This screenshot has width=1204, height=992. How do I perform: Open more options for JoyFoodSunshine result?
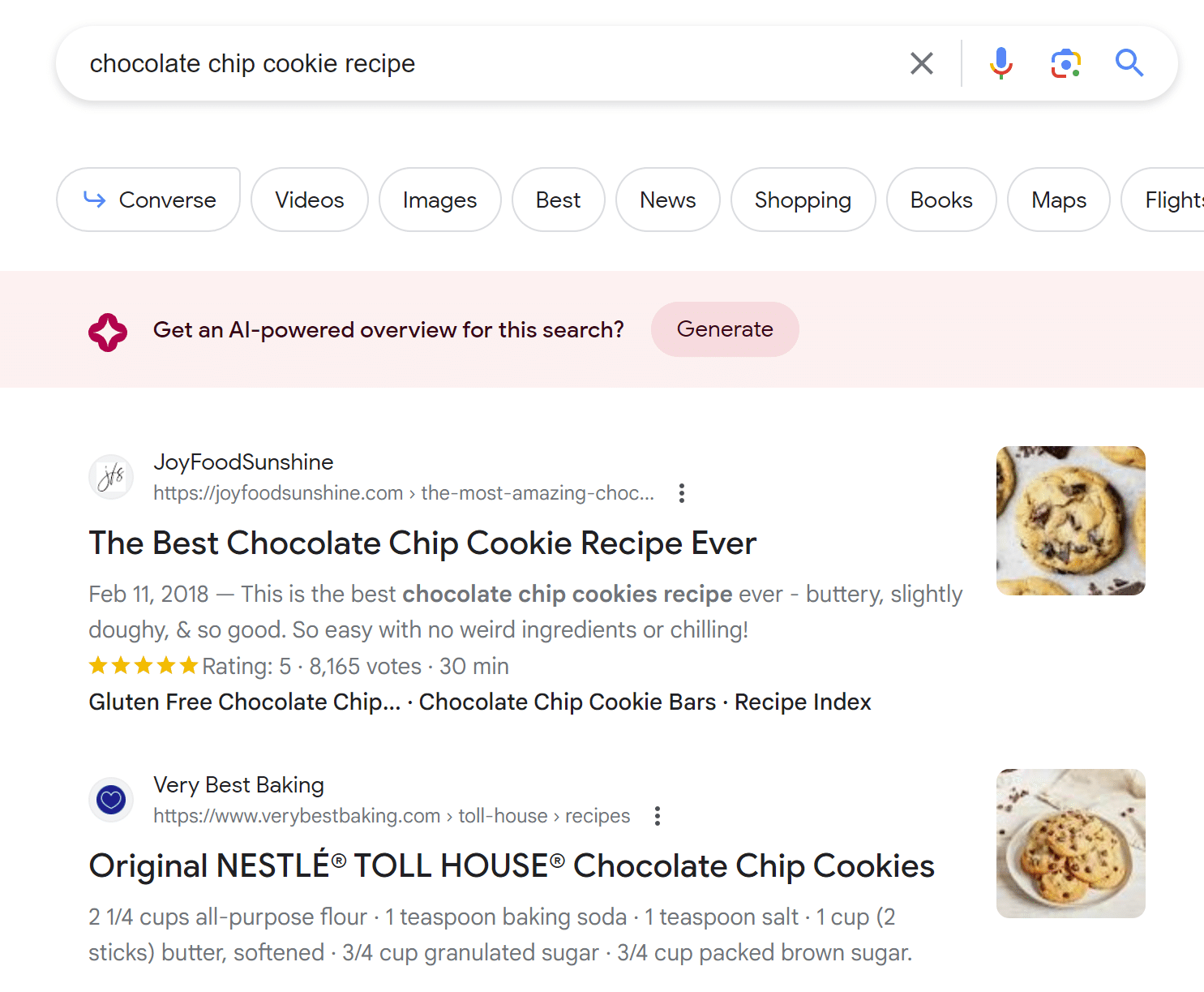click(682, 493)
